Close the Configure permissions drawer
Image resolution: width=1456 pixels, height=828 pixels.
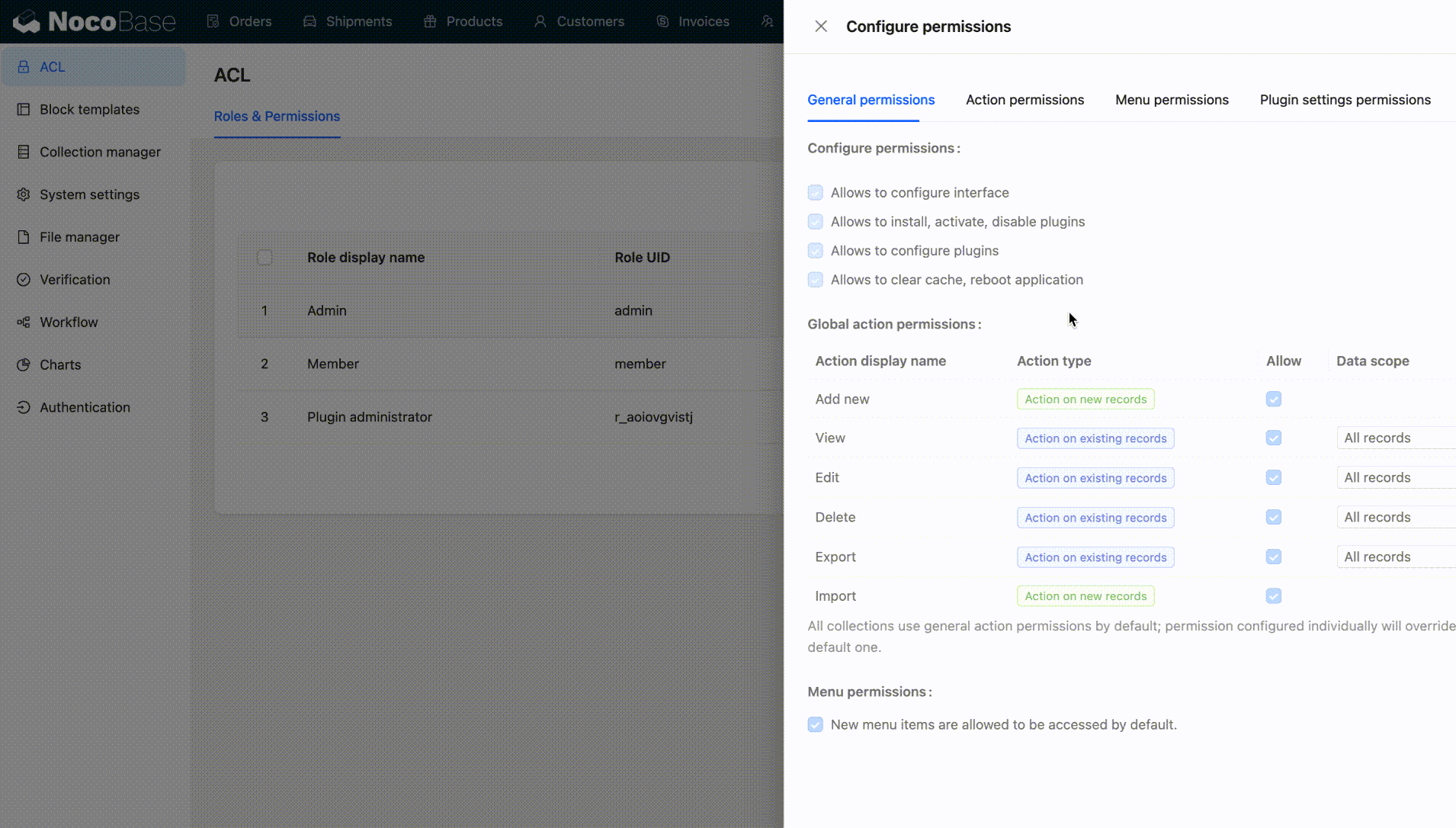(821, 27)
